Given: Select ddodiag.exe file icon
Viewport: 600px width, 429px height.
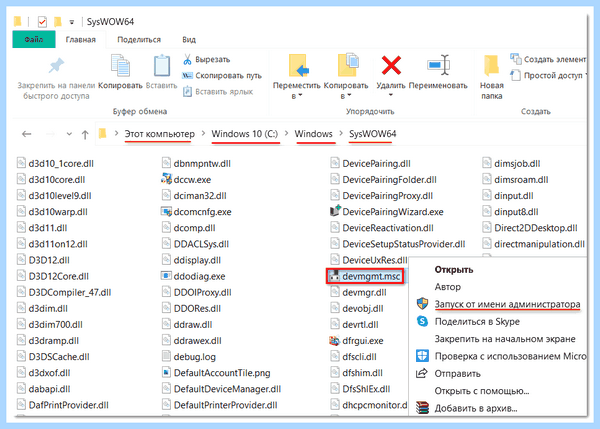Looking at the screenshot, I should (x=166, y=276).
